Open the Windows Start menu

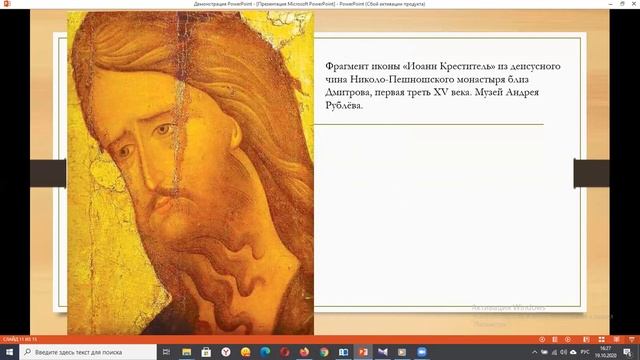(9, 352)
